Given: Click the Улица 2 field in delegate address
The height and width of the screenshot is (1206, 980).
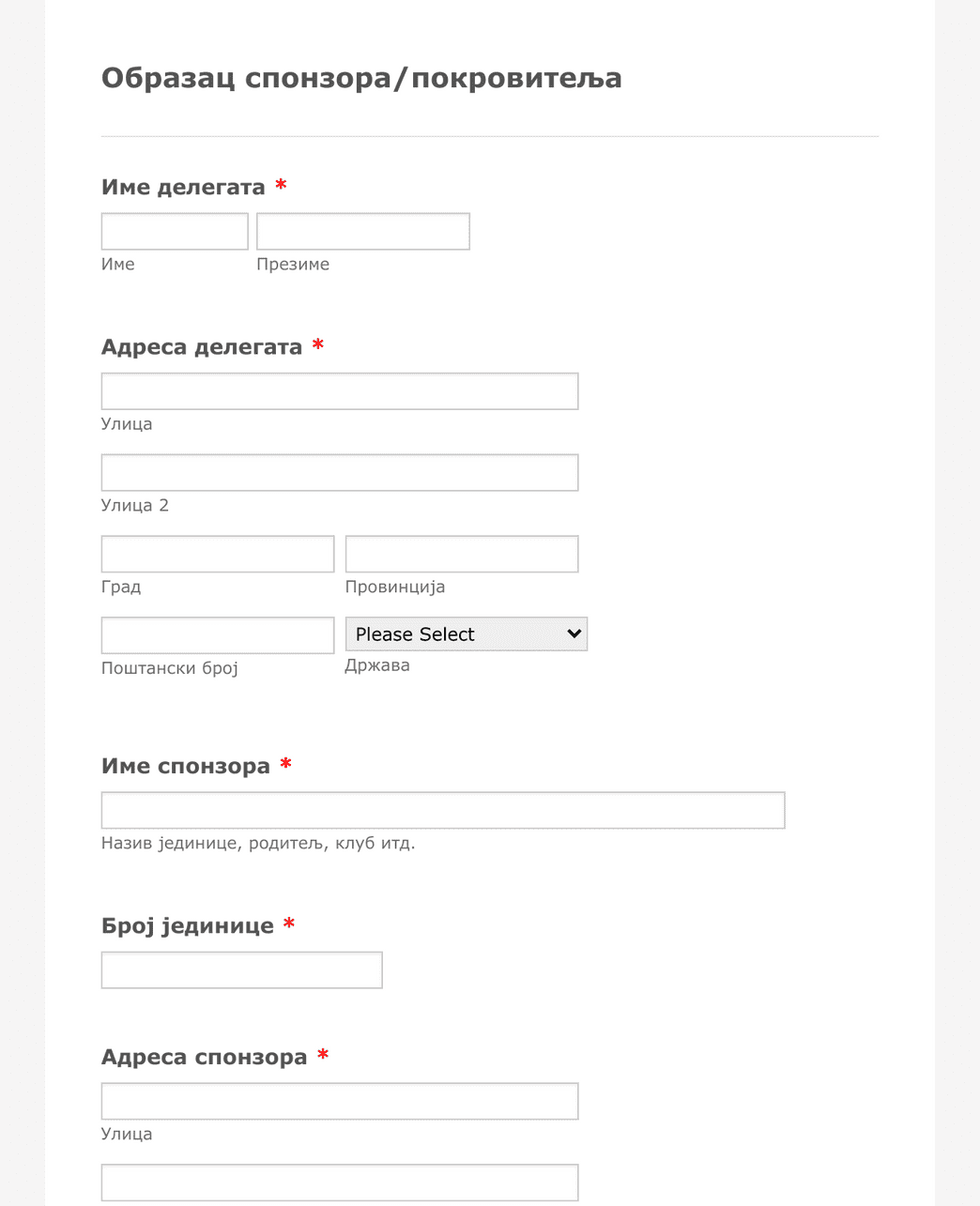Looking at the screenshot, I should (339, 472).
